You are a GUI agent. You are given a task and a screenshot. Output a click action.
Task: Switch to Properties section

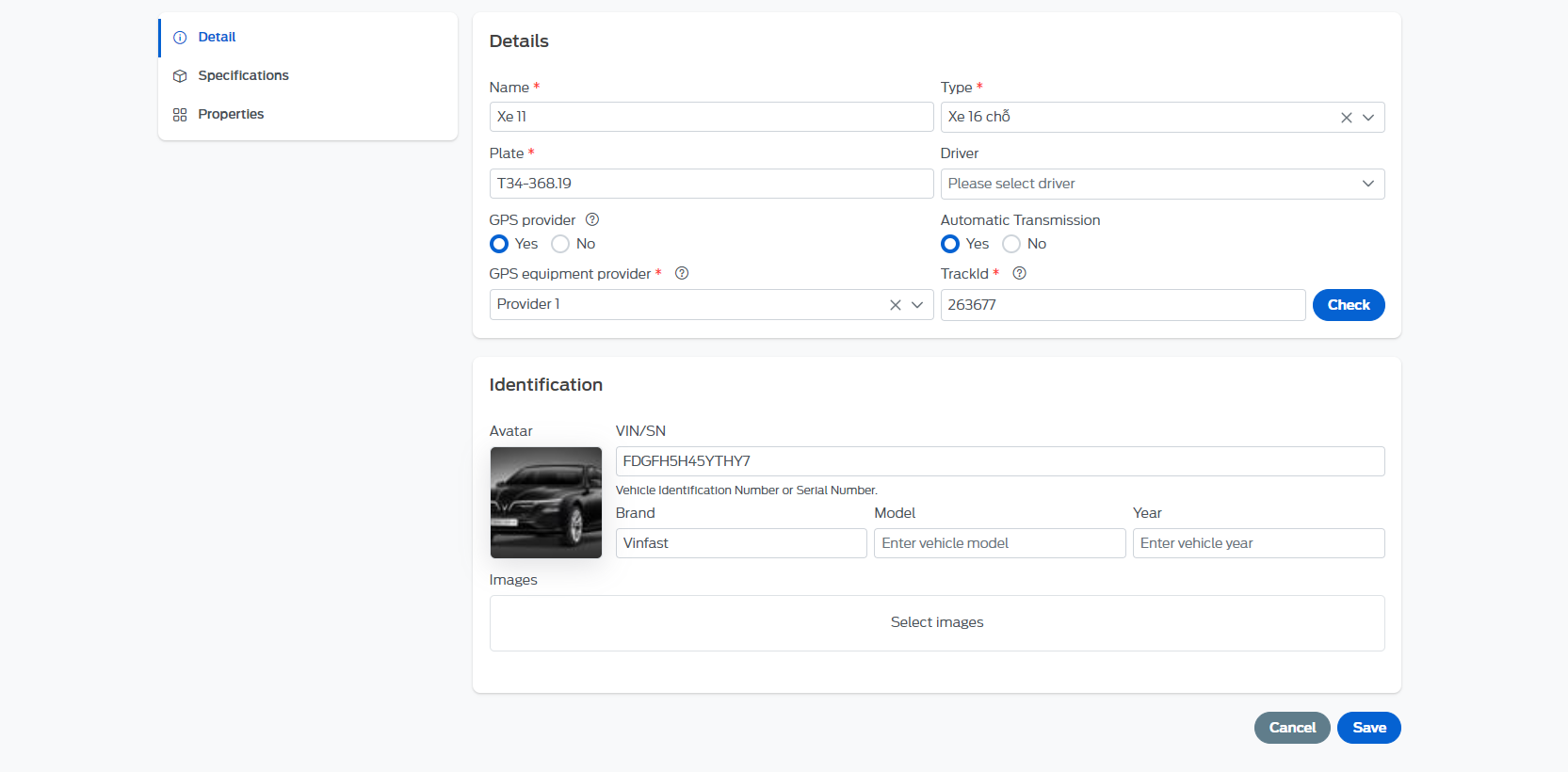308,115
